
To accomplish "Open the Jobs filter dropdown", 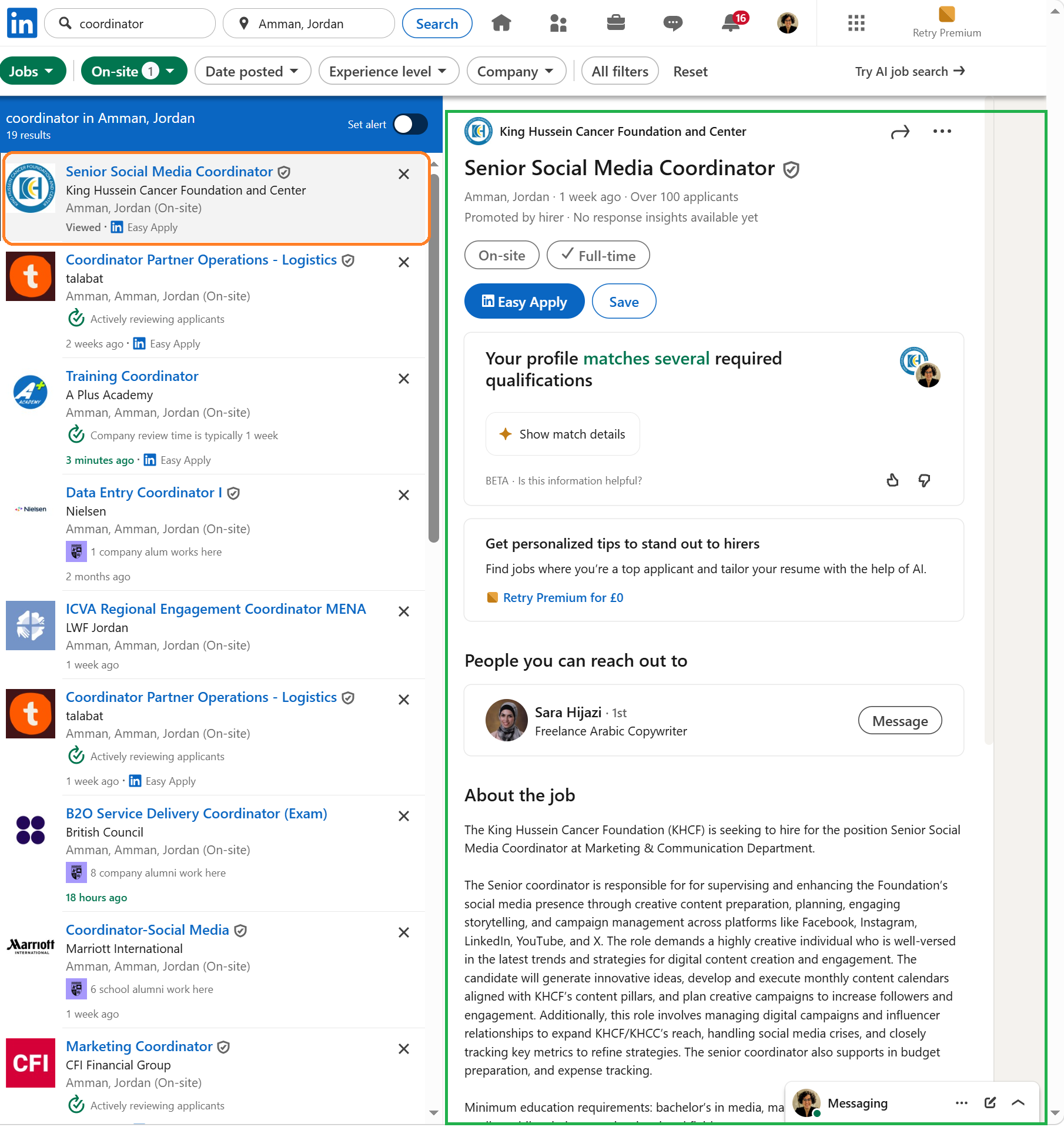I will [32, 71].
